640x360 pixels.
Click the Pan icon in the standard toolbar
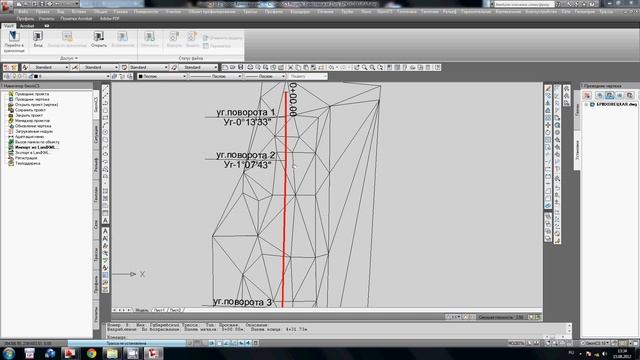click(x=357, y=67)
